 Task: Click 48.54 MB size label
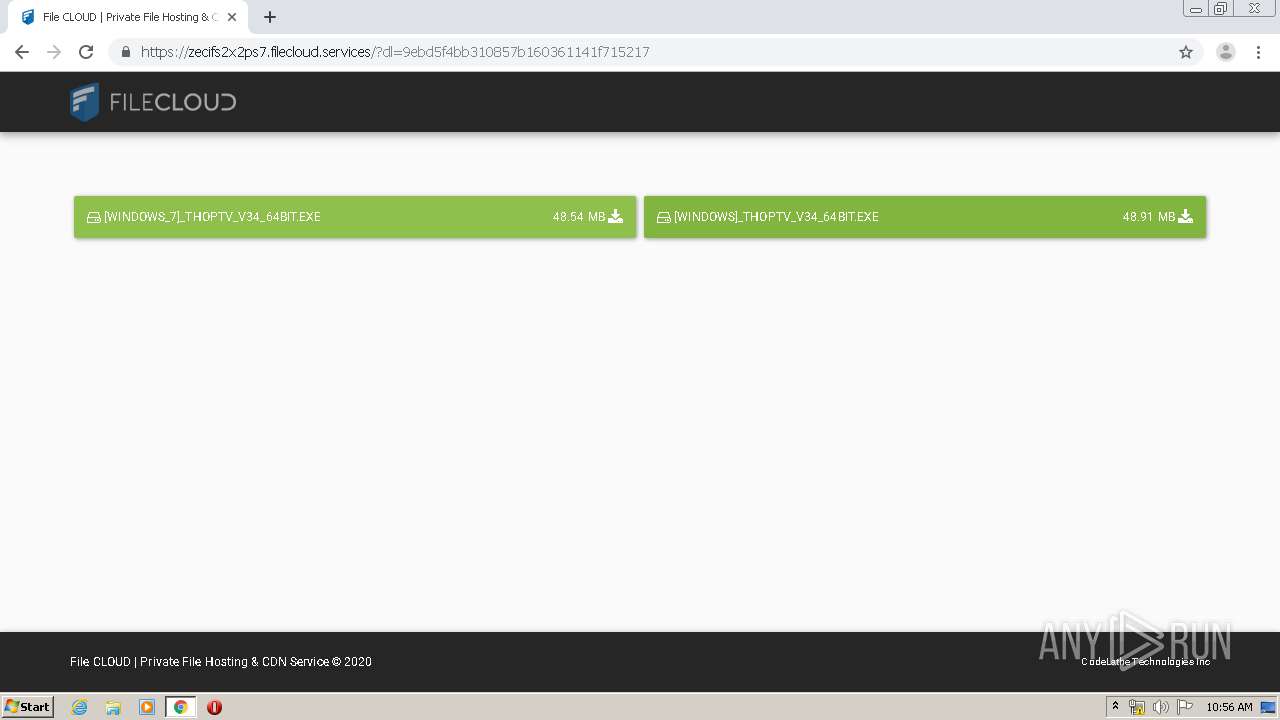point(579,217)
